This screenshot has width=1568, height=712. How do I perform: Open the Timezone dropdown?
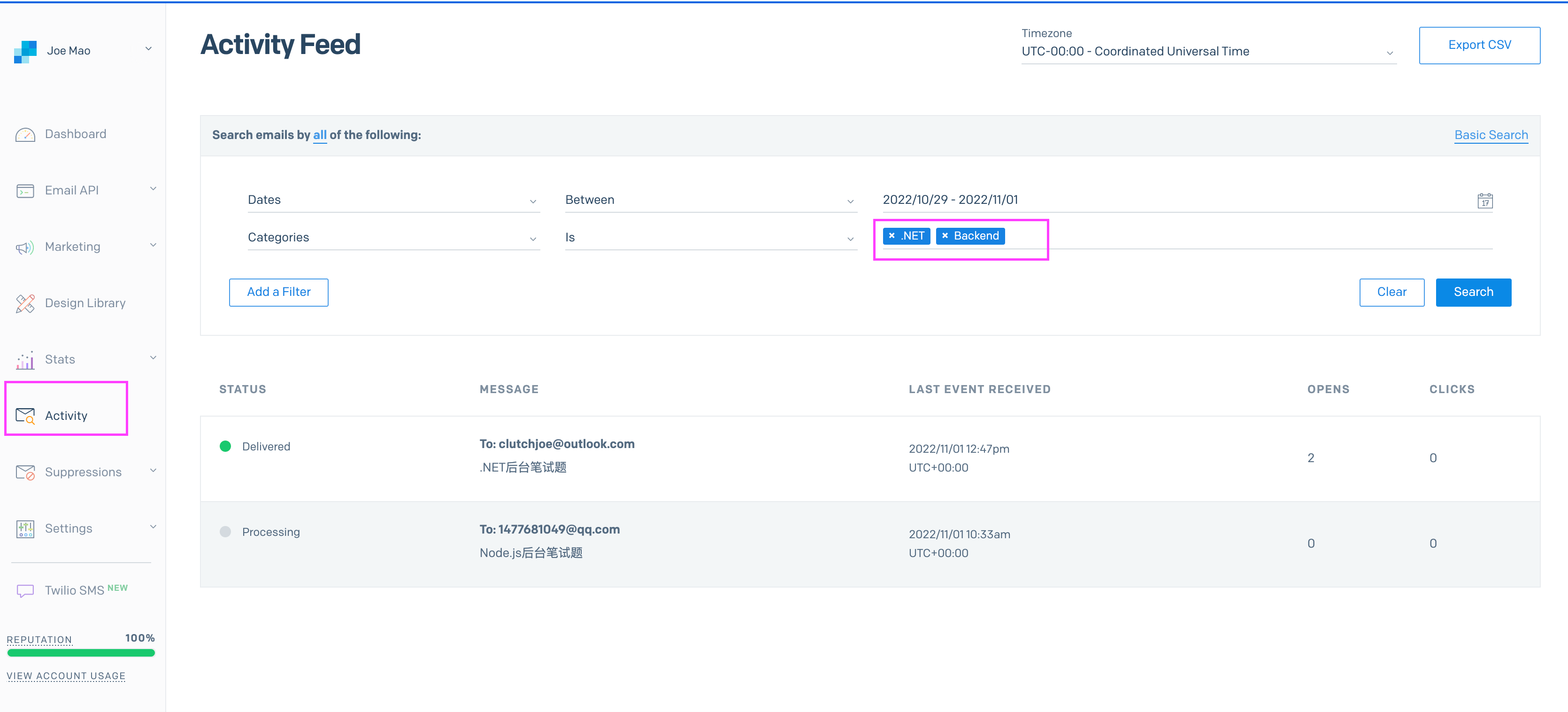1207,52
